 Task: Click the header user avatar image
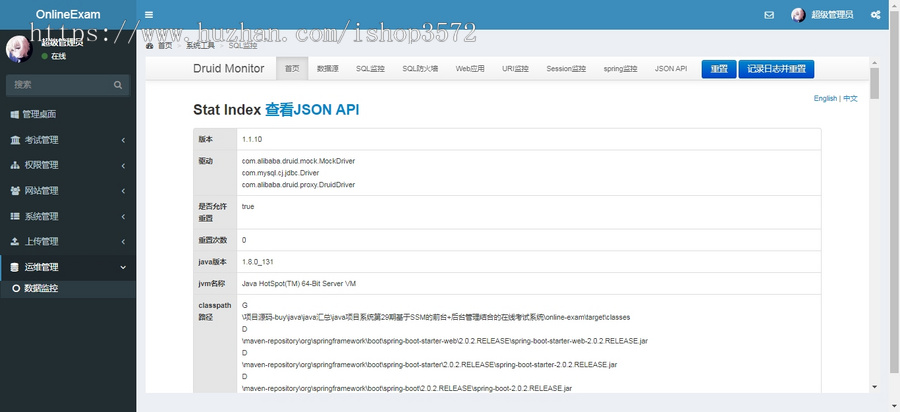798,15
